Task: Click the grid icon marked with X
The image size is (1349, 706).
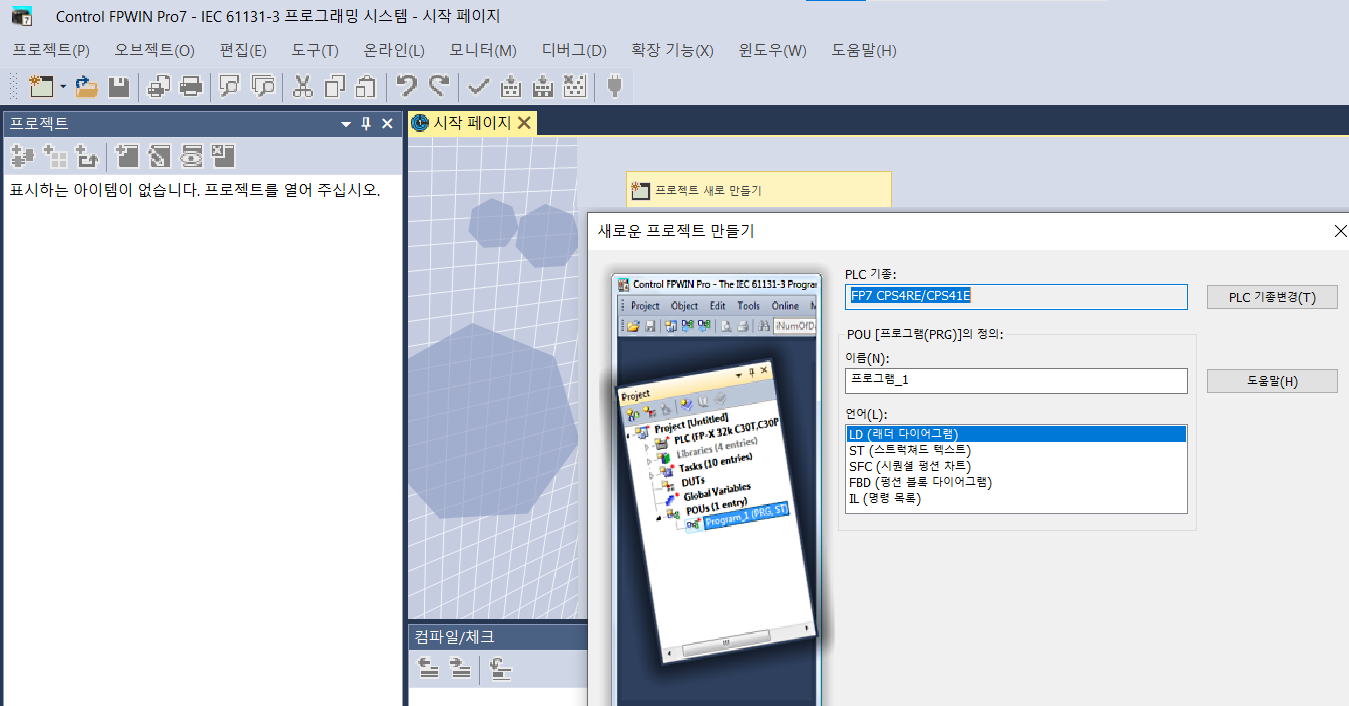Action: (x=575, y=87)
